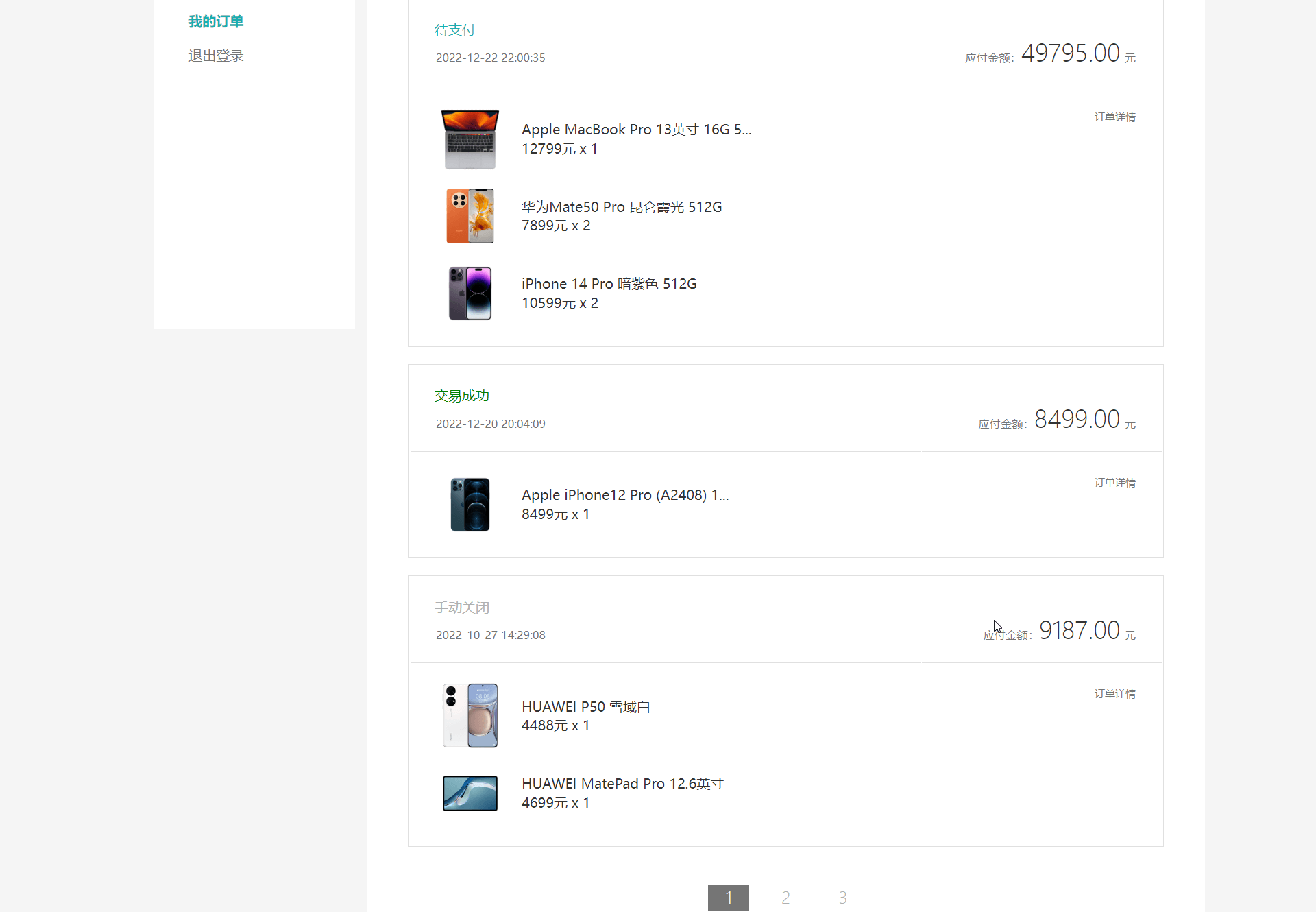Click the Apple MacBook Pro 13英寸 title

tap(635, 130)
